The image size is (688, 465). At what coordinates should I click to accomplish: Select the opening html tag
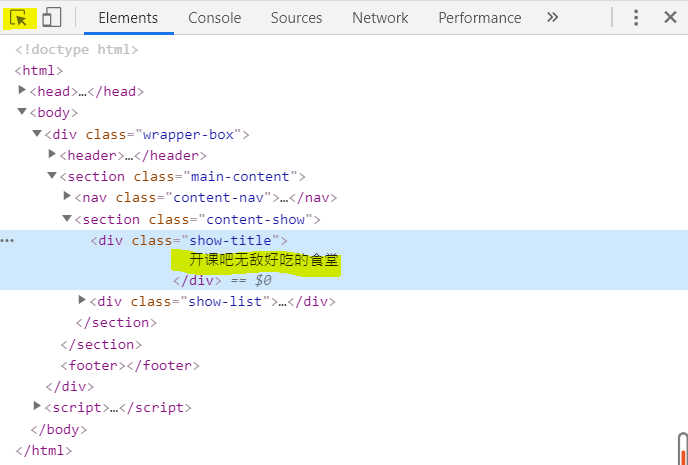point(39,71)
